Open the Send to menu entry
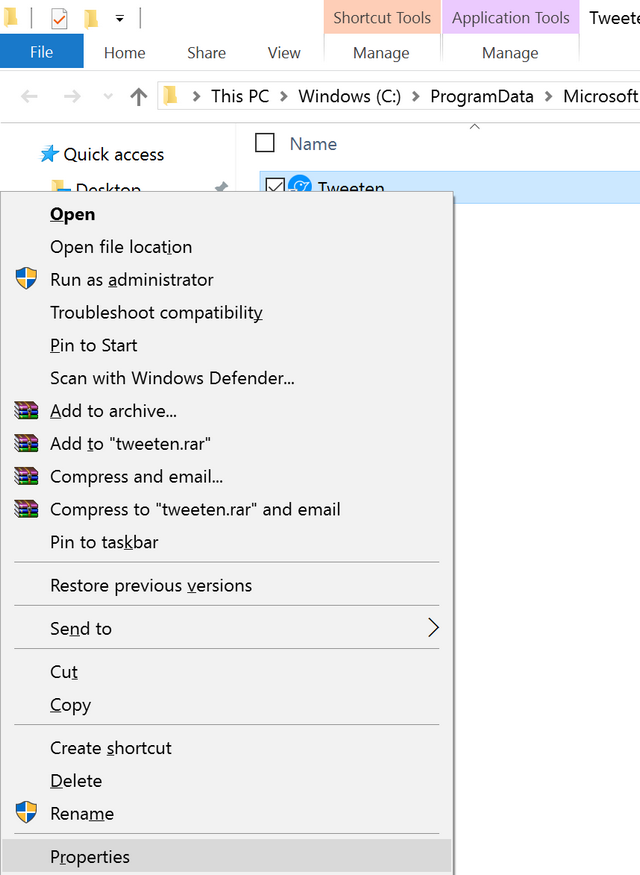Image resolution: width=640 pixels, height=875 pixels. (227, 629)
